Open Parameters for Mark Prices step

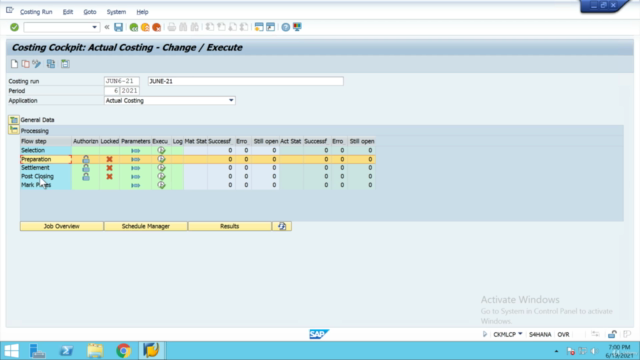(136, 185)
